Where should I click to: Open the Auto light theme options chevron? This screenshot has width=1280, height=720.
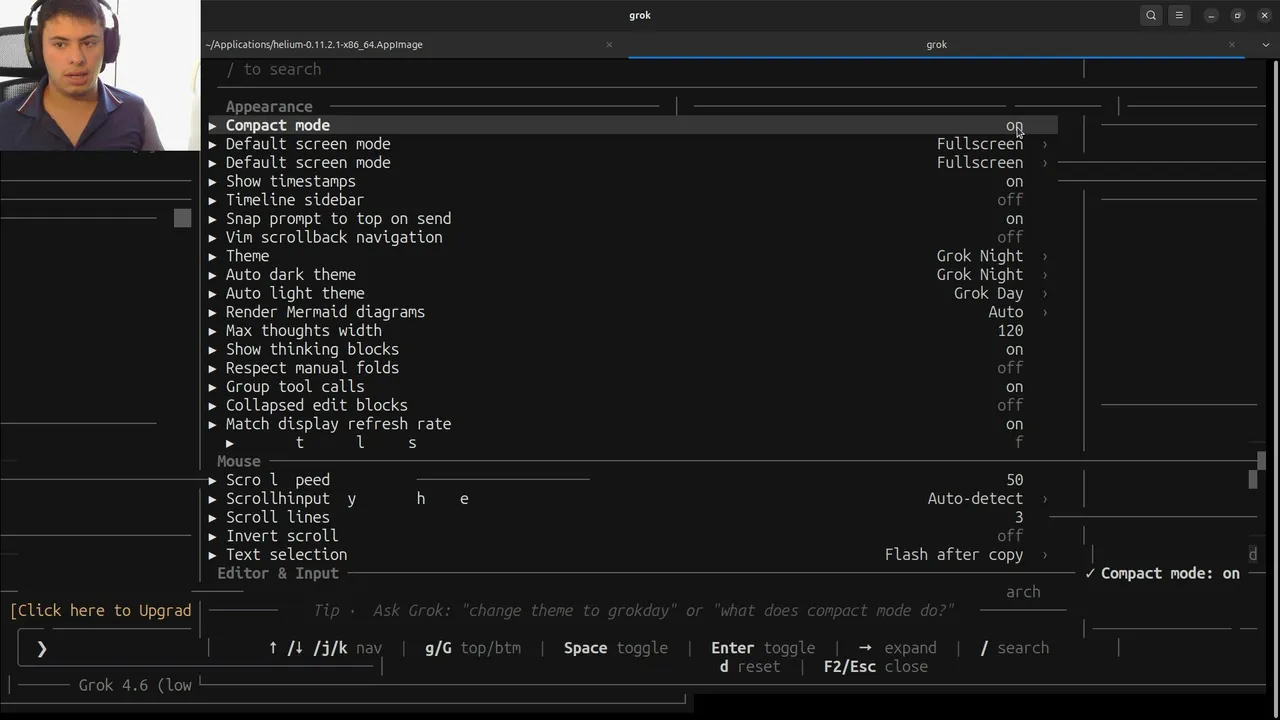coord(1045,293)
